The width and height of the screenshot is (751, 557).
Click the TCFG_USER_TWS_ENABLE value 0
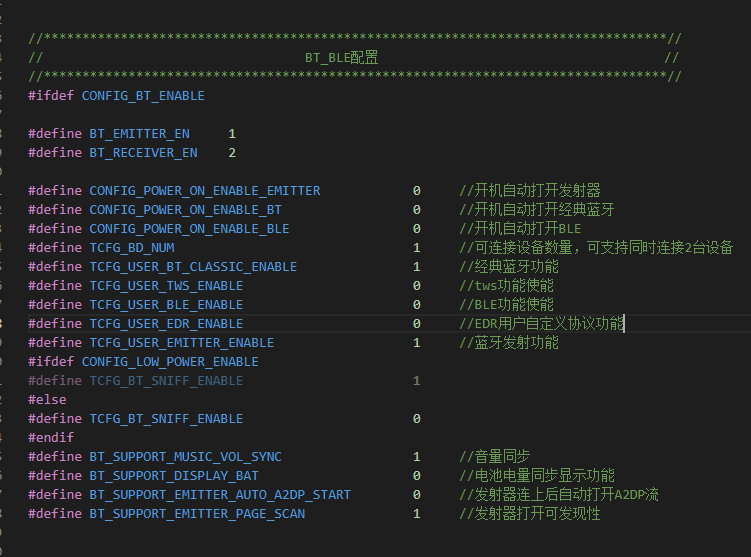coord(417,286)
